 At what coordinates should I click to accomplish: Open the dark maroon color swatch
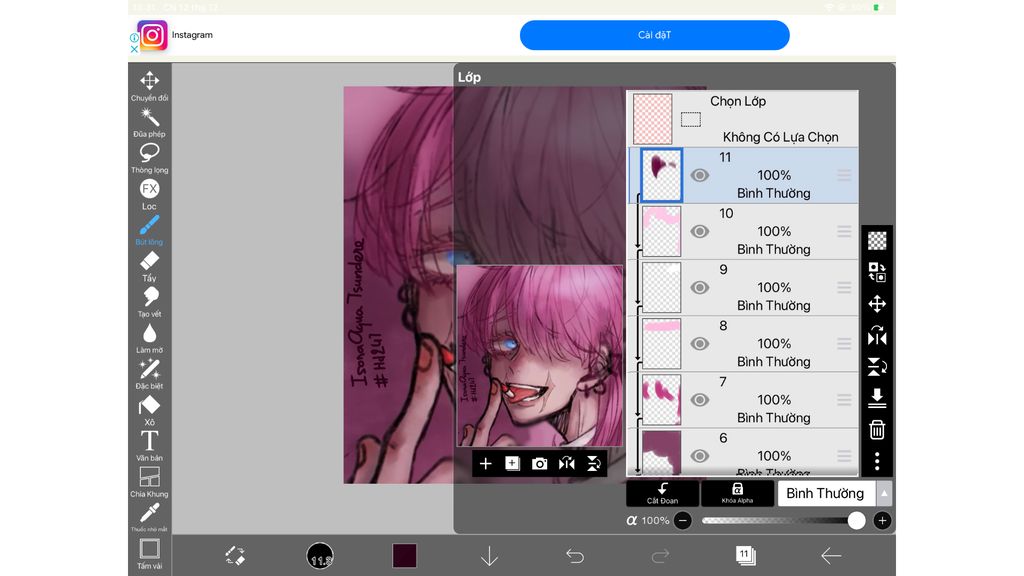[404, 556]
